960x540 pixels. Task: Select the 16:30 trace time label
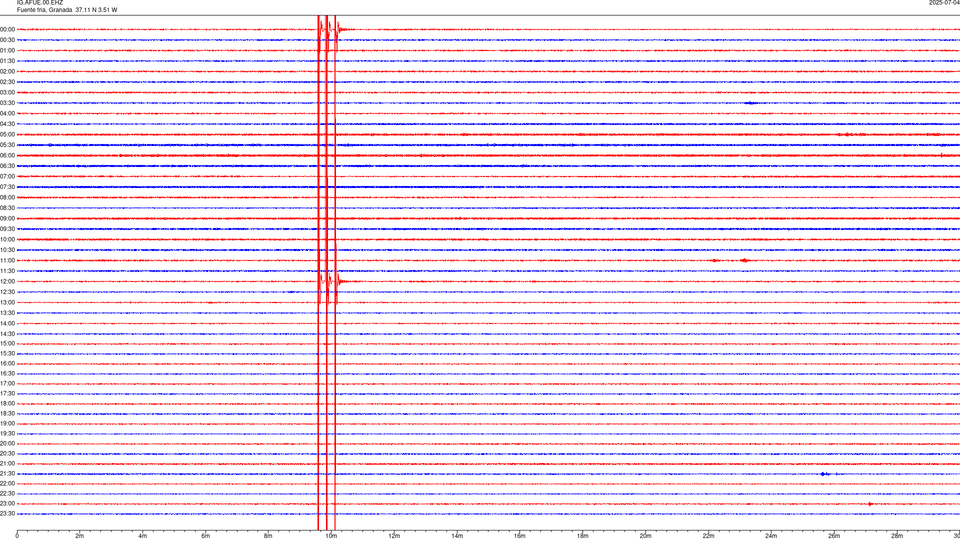7,373
